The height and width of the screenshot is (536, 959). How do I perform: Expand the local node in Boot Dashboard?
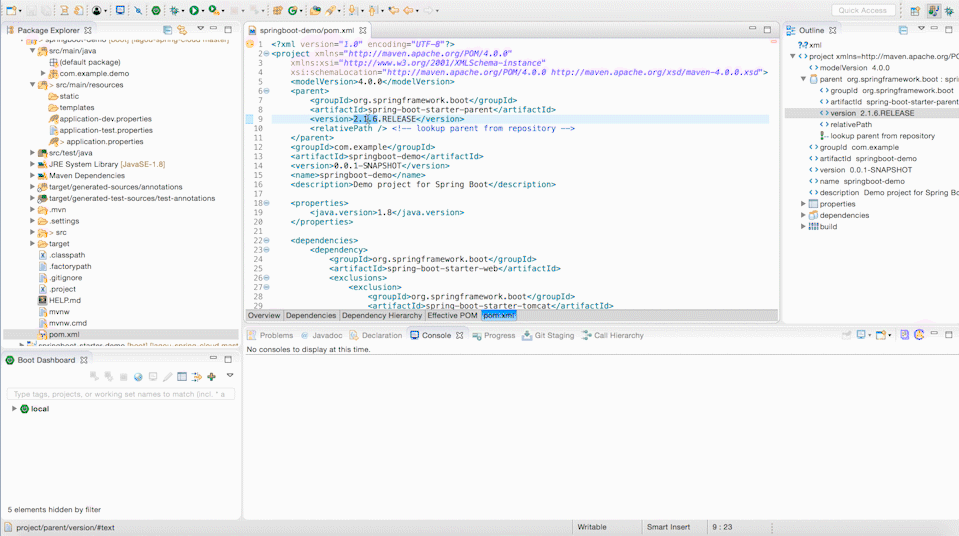tap(14, 409)
